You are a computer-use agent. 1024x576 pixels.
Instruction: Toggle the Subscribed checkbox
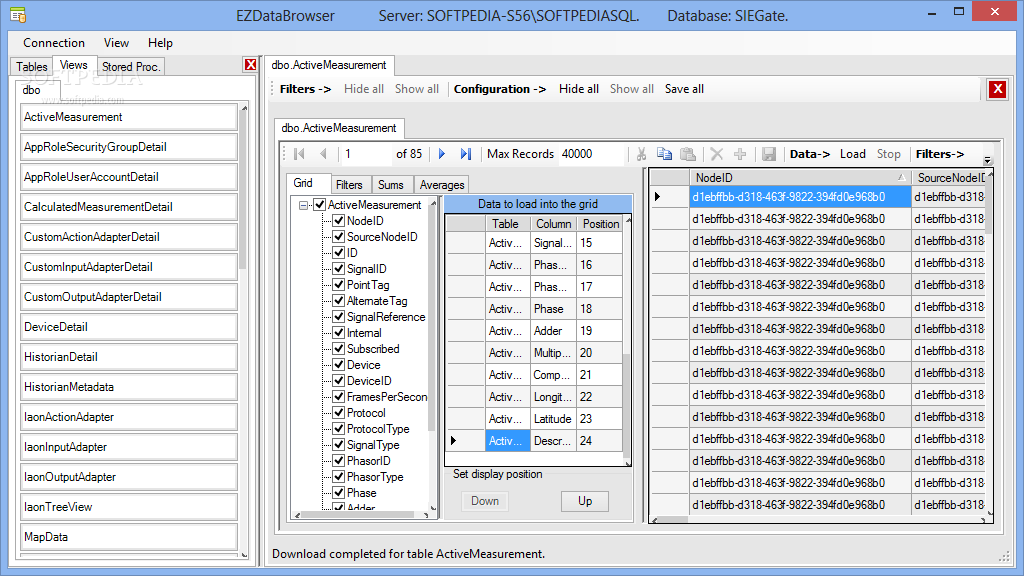(338, 349)
